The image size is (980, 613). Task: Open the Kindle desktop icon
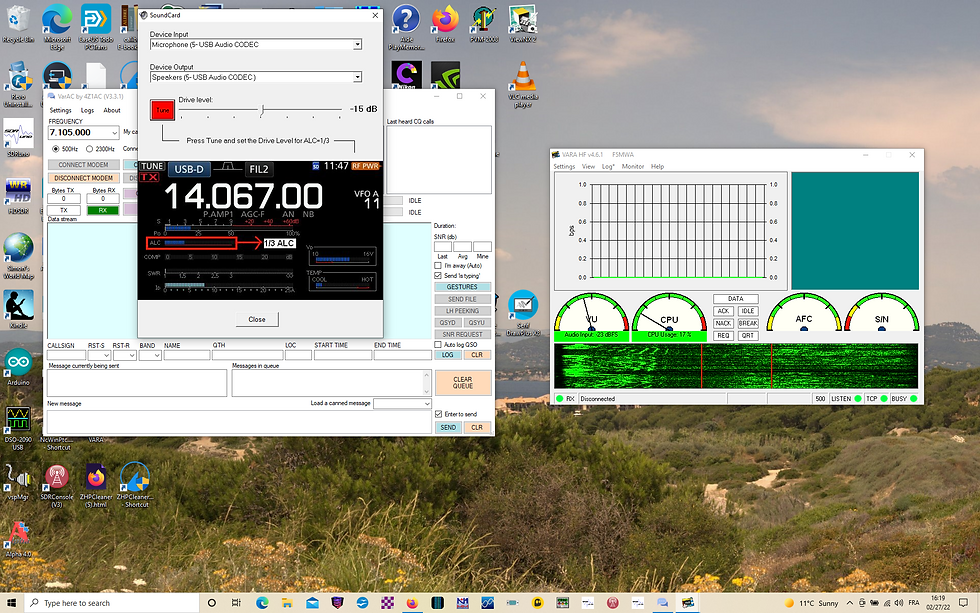(x=18, y=309)
